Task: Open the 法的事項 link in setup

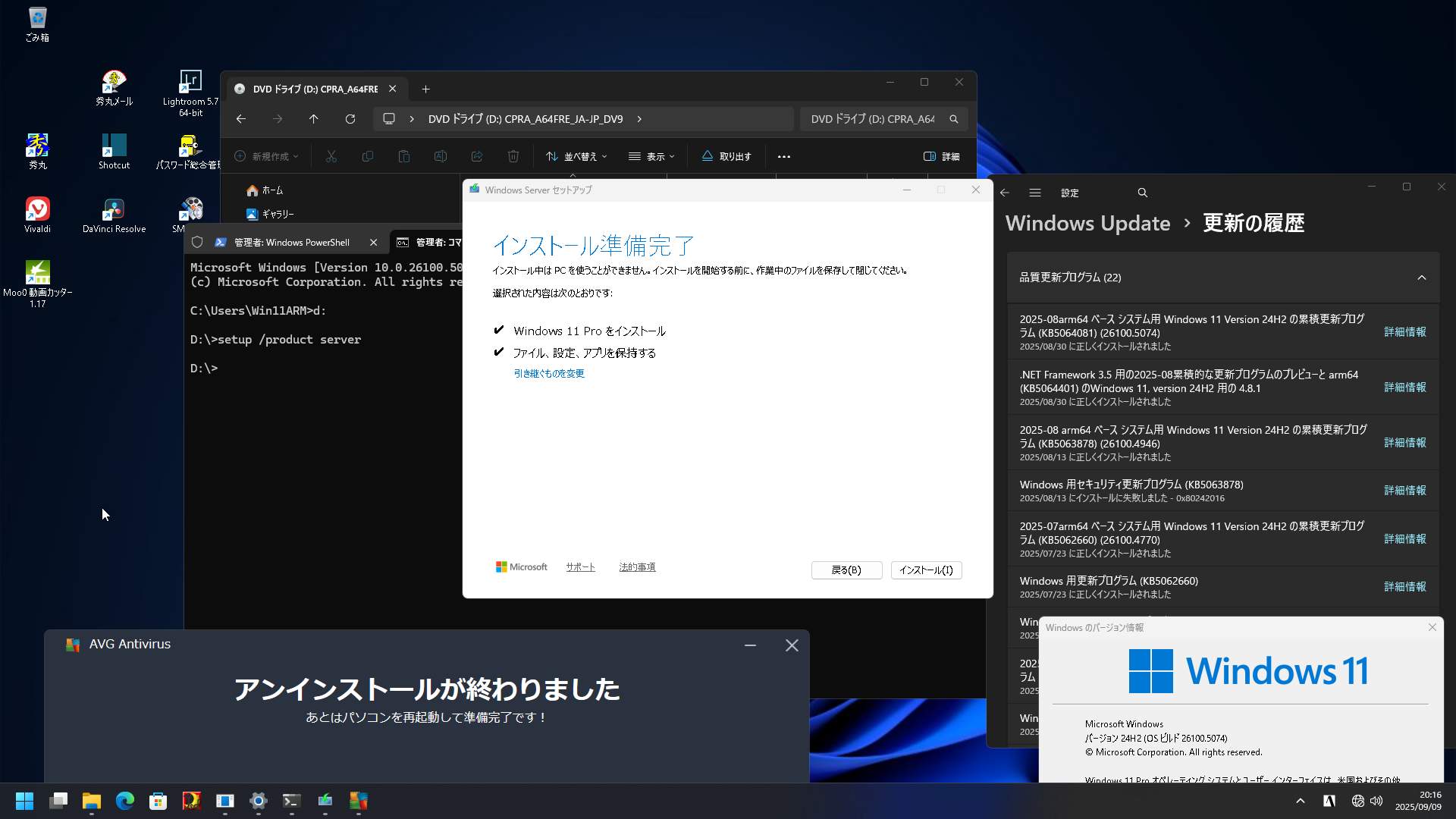Action: [637, 567]
